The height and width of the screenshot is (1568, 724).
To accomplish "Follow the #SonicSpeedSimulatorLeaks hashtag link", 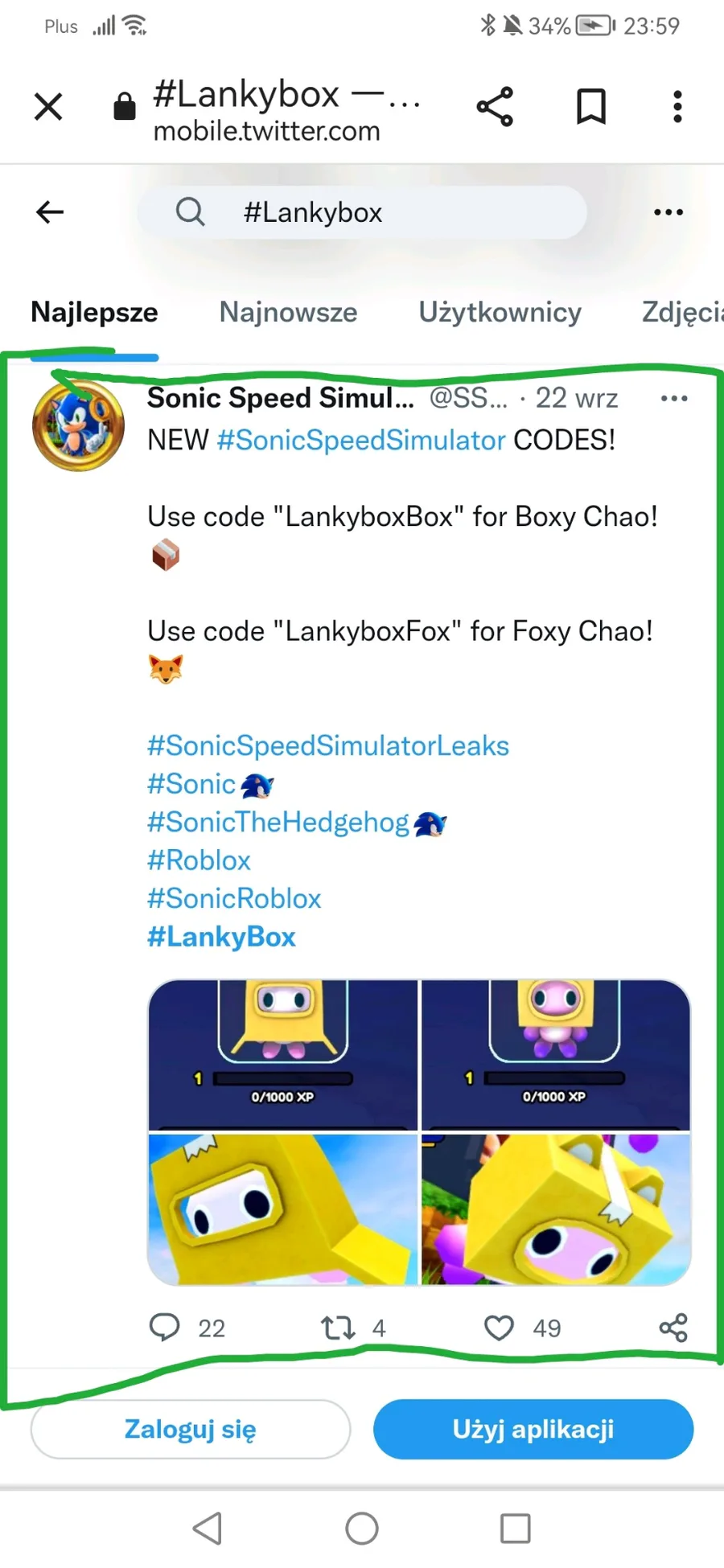I will (328, 745).
